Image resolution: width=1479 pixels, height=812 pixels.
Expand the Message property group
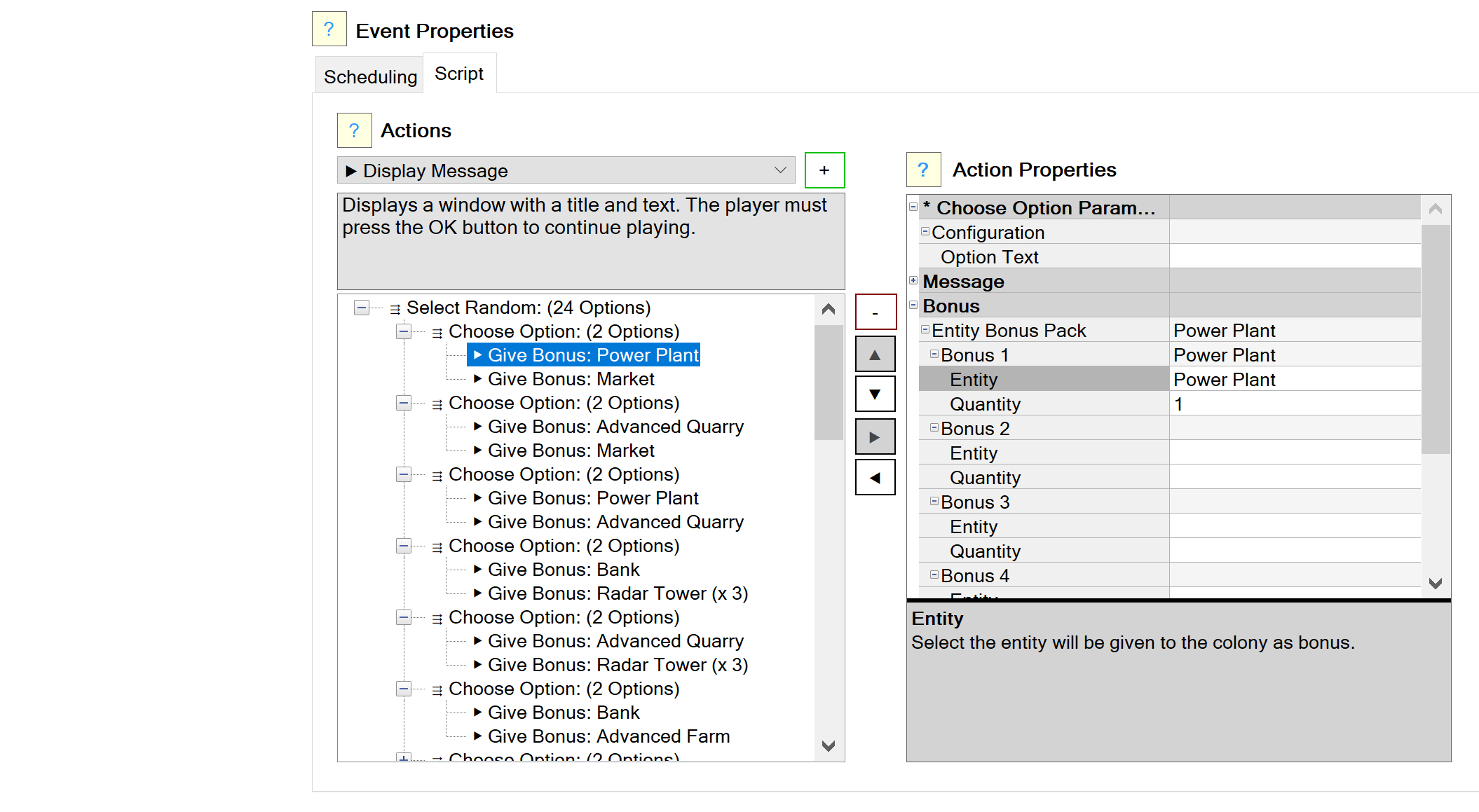click(x=913, y=281)
